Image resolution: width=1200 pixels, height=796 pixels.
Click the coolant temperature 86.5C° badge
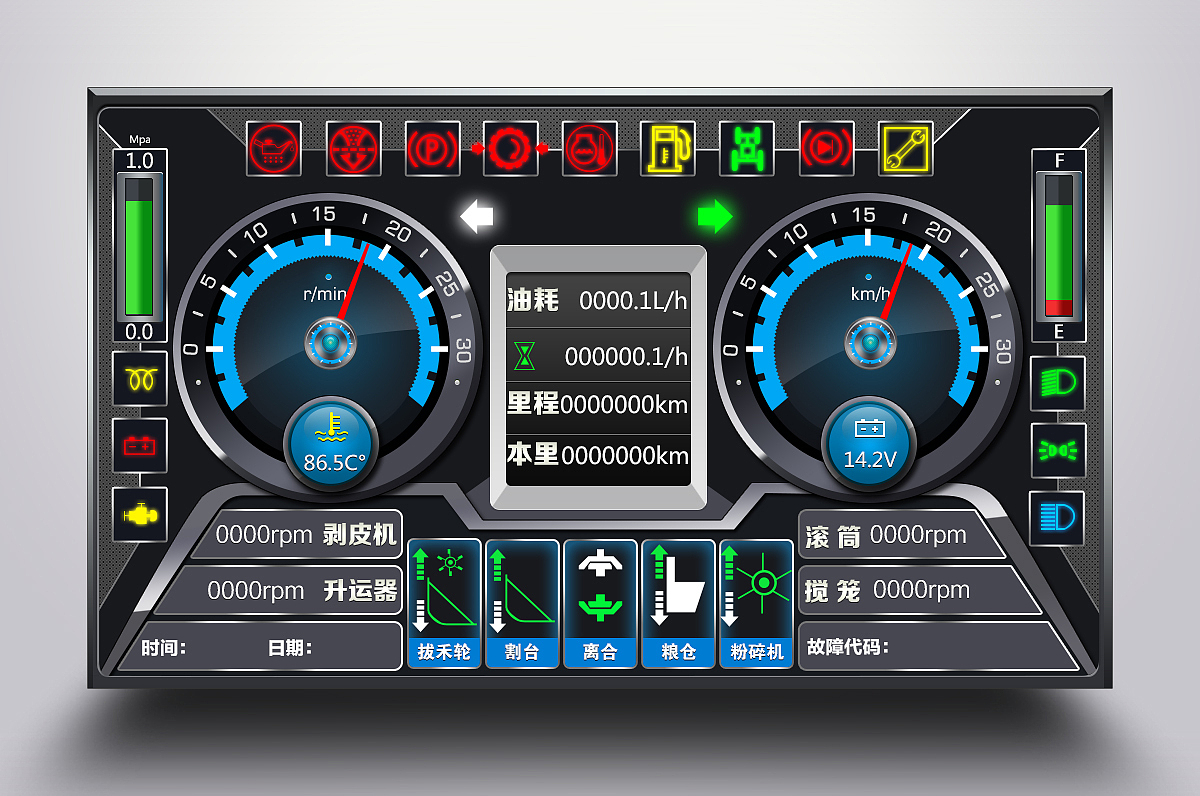click(x=331, y=444)
